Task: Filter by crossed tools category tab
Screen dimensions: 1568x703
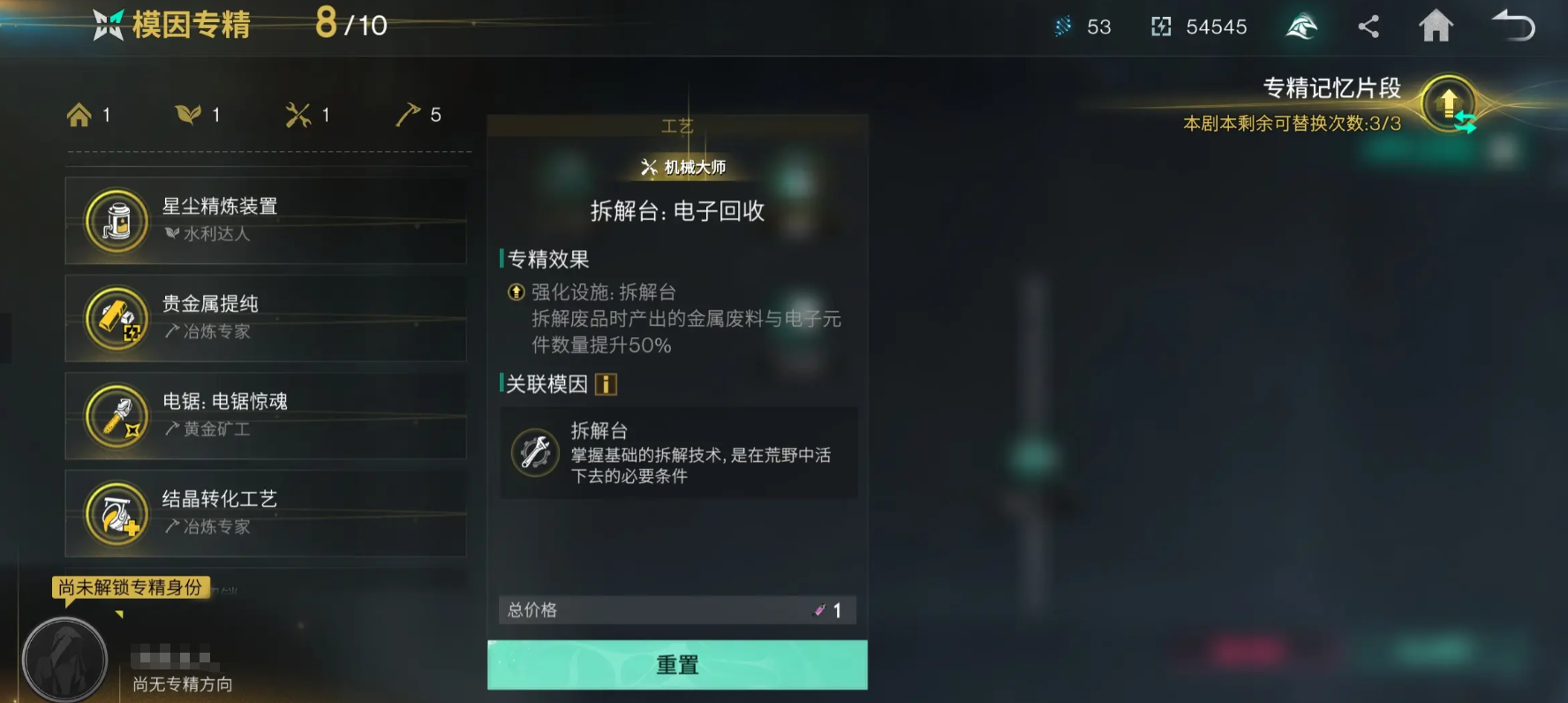Action: point(308,115)
